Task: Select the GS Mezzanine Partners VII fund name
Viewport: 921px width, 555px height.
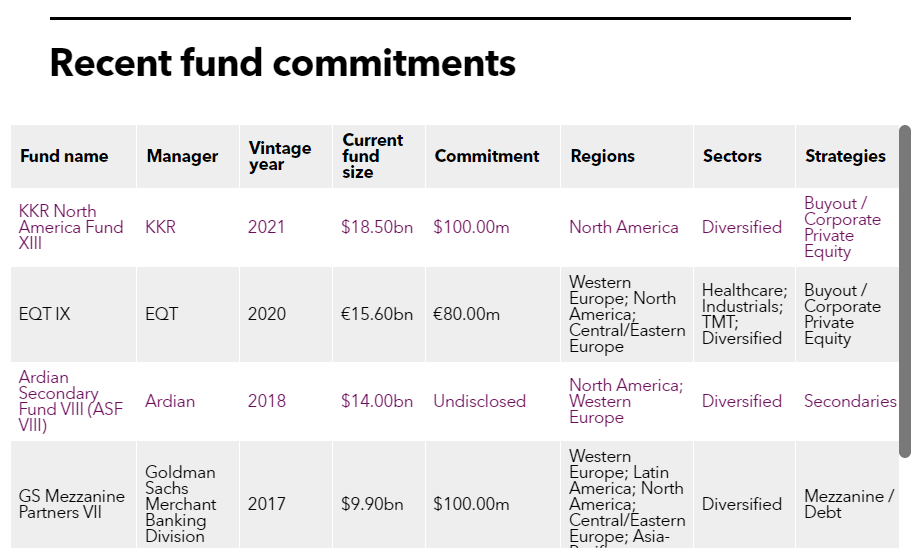Action: (71, 504)
